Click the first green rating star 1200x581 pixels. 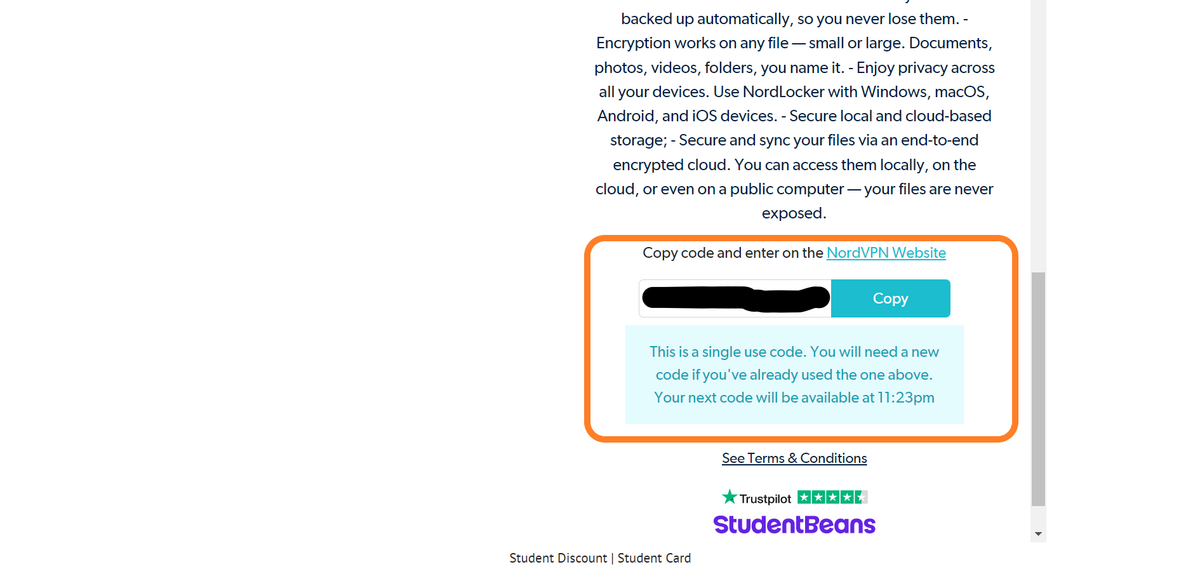pyautogui.click(x=805, y=497)
